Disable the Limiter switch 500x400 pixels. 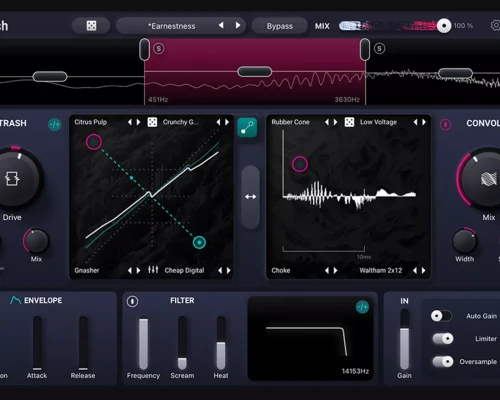443,339
